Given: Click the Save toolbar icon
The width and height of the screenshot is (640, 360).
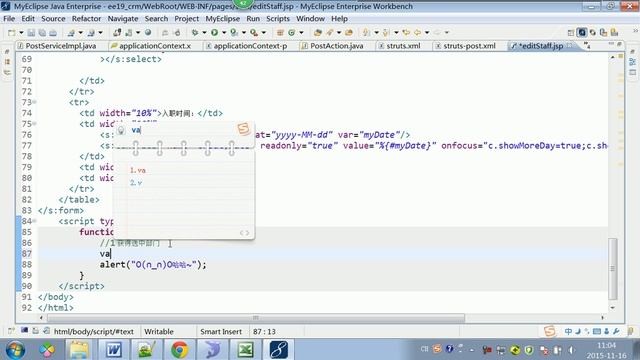Looking at the screenshot, I should tap(31, 33).
